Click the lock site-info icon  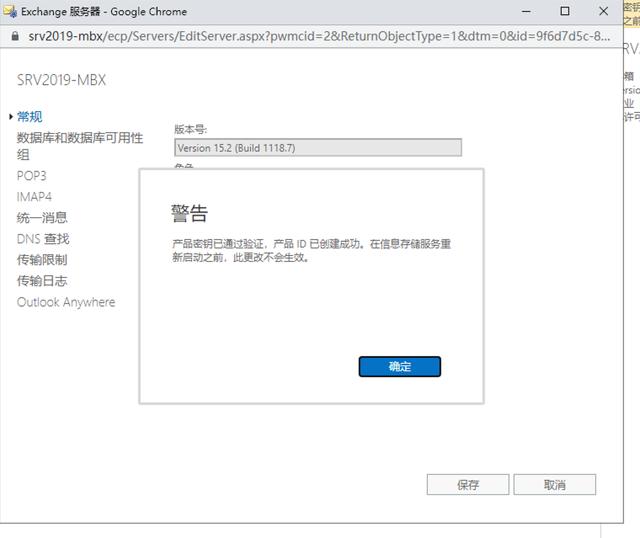click(15, 36)
